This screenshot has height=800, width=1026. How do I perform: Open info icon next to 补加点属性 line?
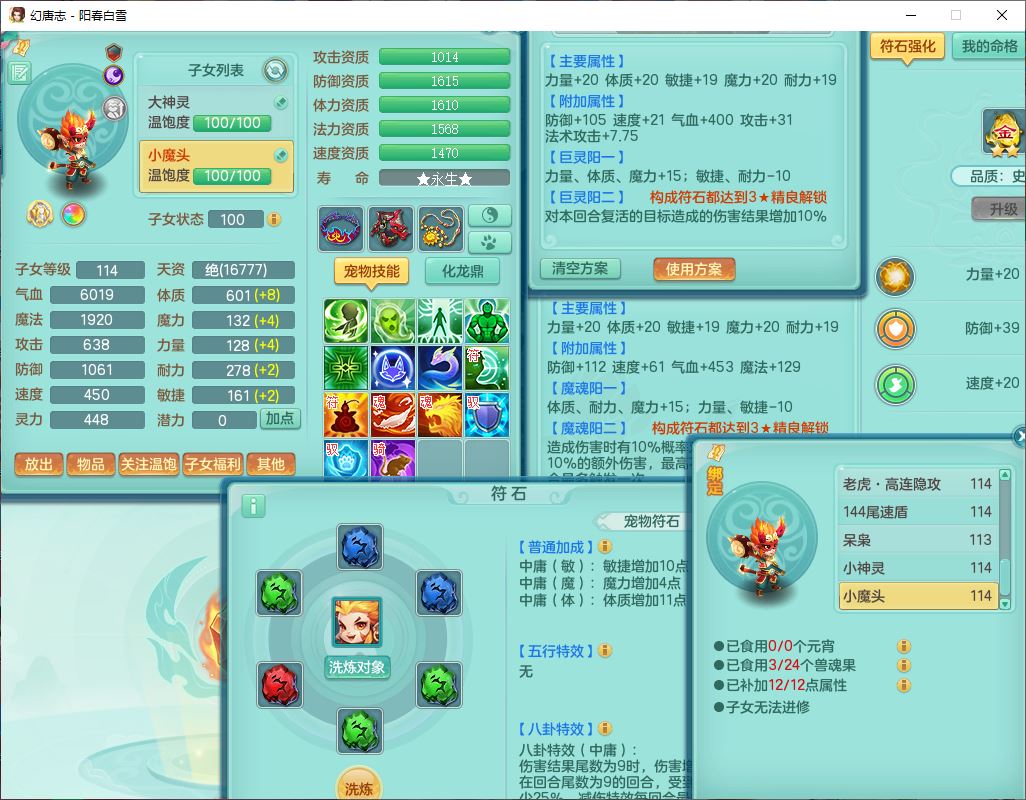pos(904,686)
